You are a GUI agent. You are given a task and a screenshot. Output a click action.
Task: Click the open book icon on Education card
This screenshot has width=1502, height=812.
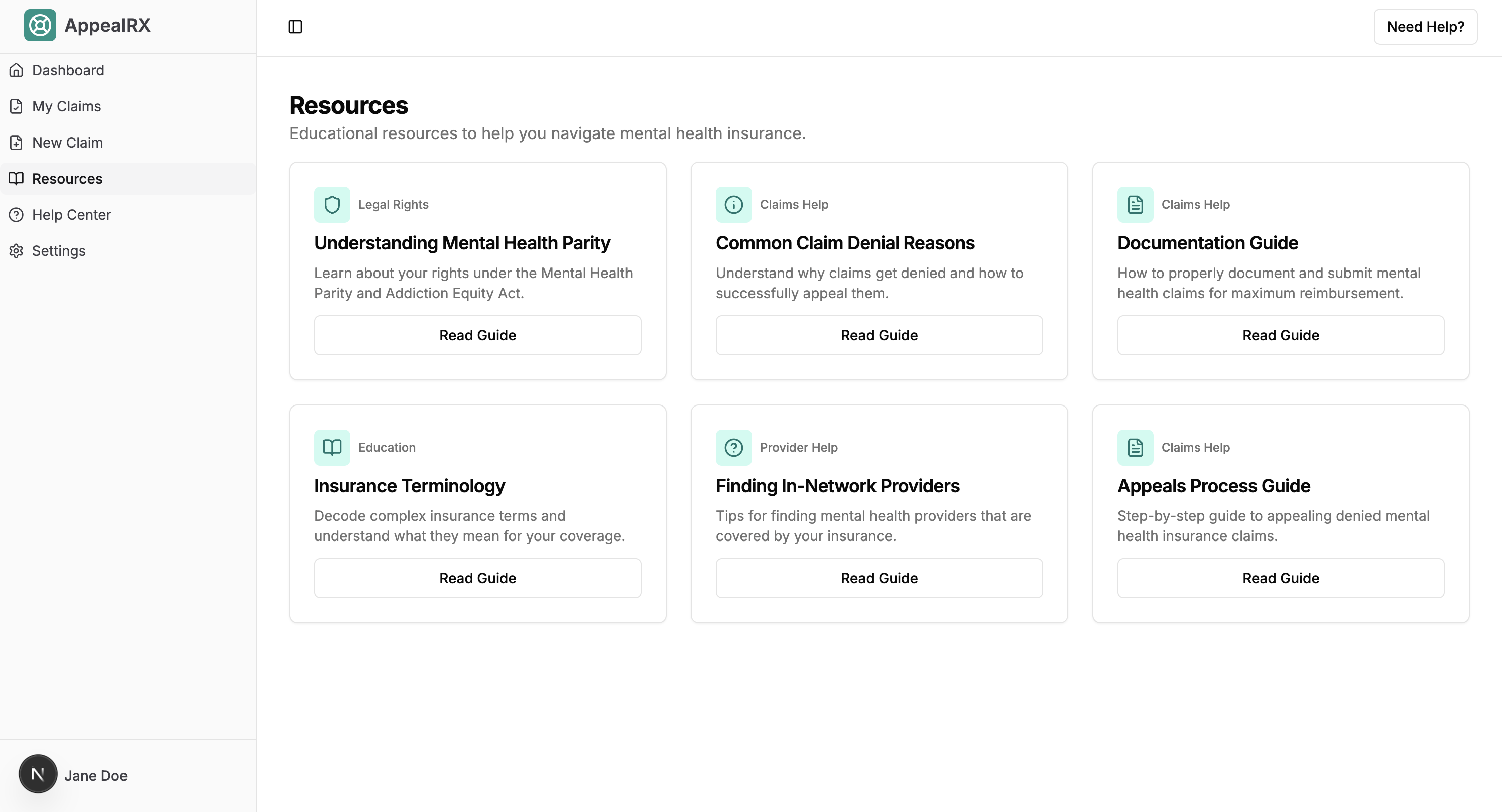click(332, 447)
